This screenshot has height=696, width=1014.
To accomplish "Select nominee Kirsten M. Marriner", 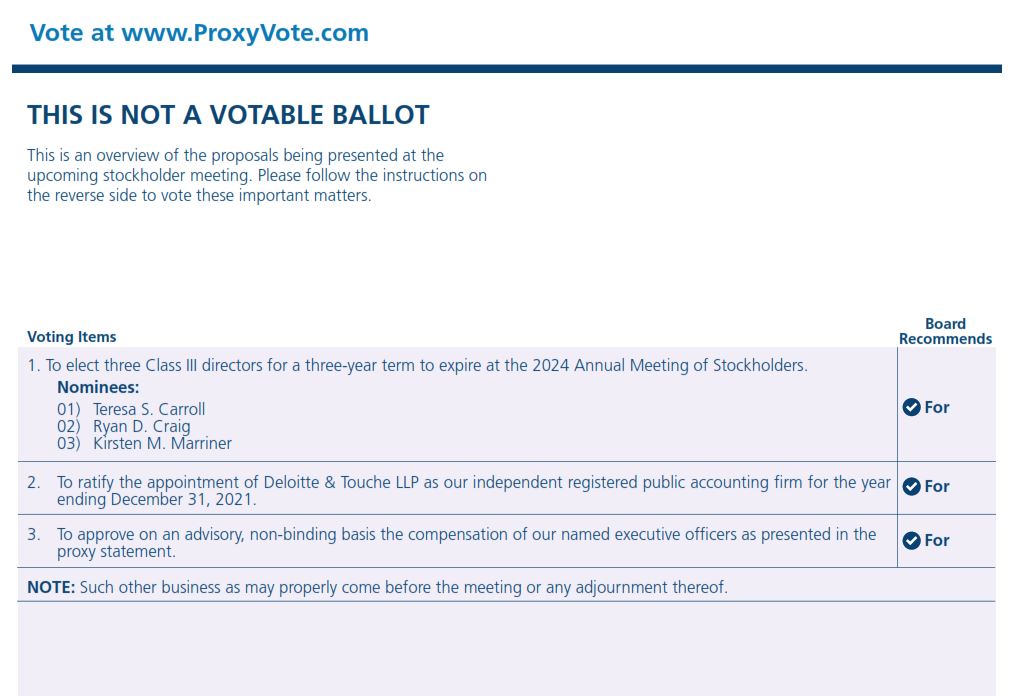I will tap(162, 443).
